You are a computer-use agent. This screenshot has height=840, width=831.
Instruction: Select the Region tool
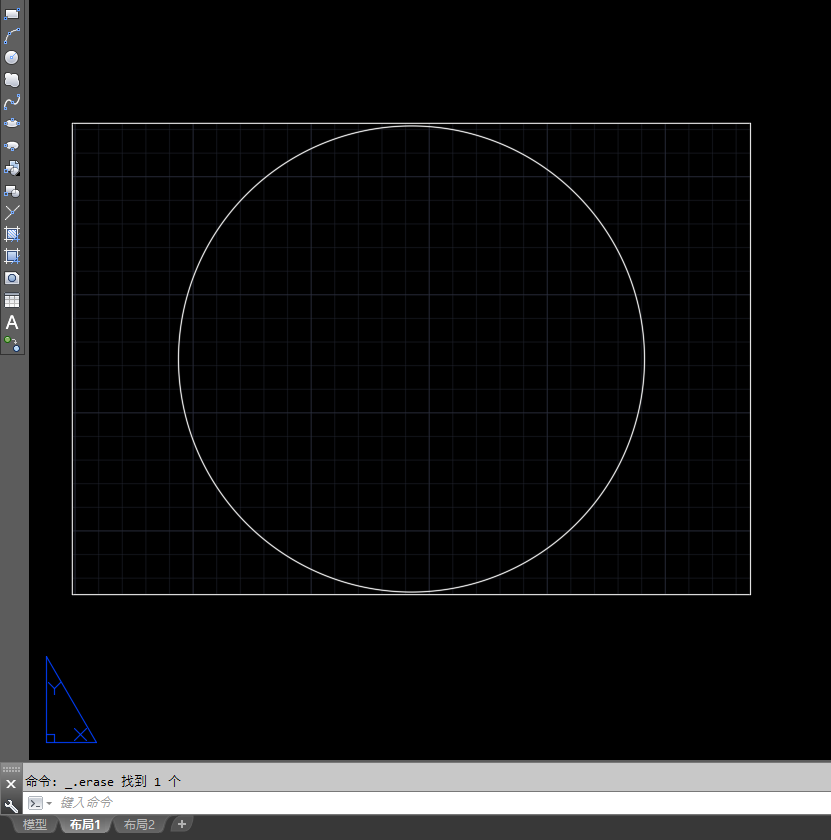pyautogui.click(x=12, y=278)
